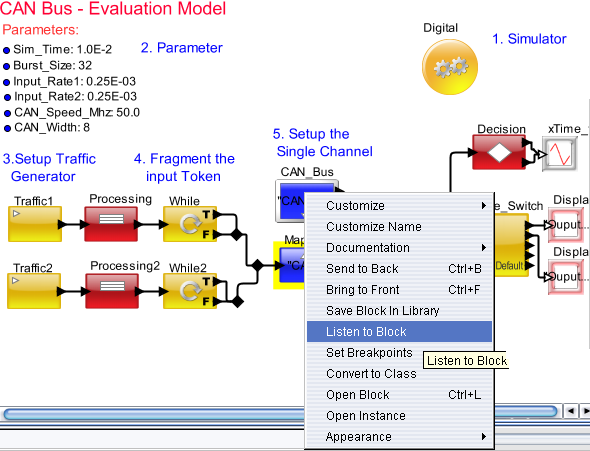Expand the Appearance submenu
The width and height of the screenshot is (590, 451).
pyautogui.click(x=399, y=437)
